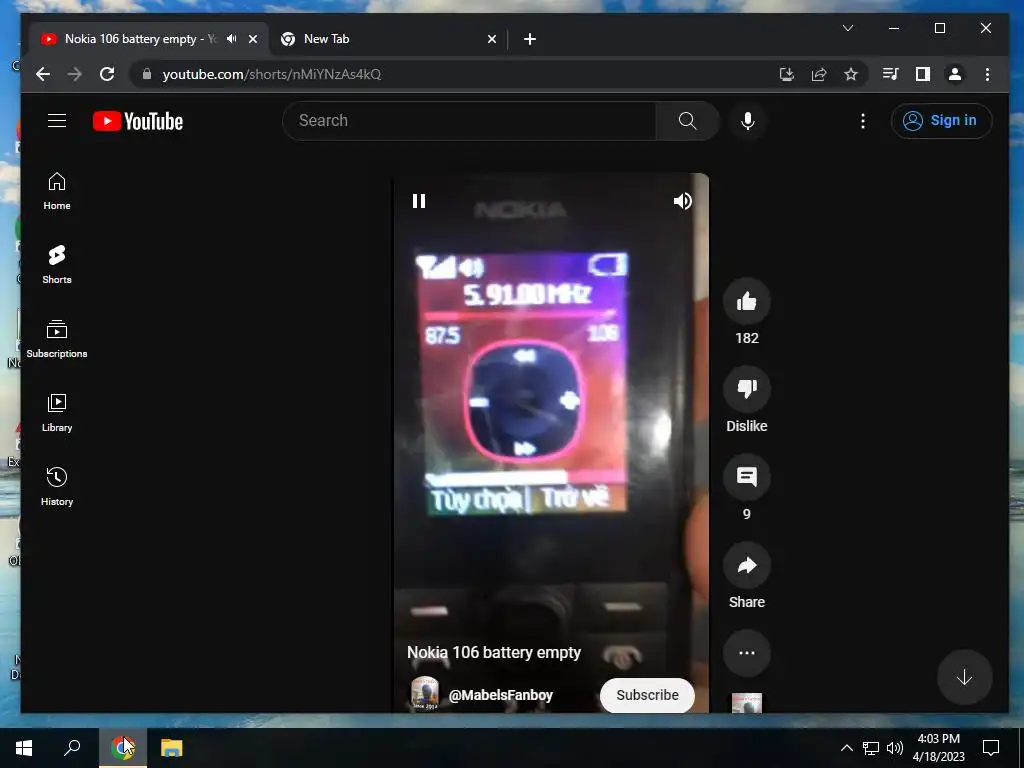Share this Short
This screenshot has height=768, width=1024.
746,566
